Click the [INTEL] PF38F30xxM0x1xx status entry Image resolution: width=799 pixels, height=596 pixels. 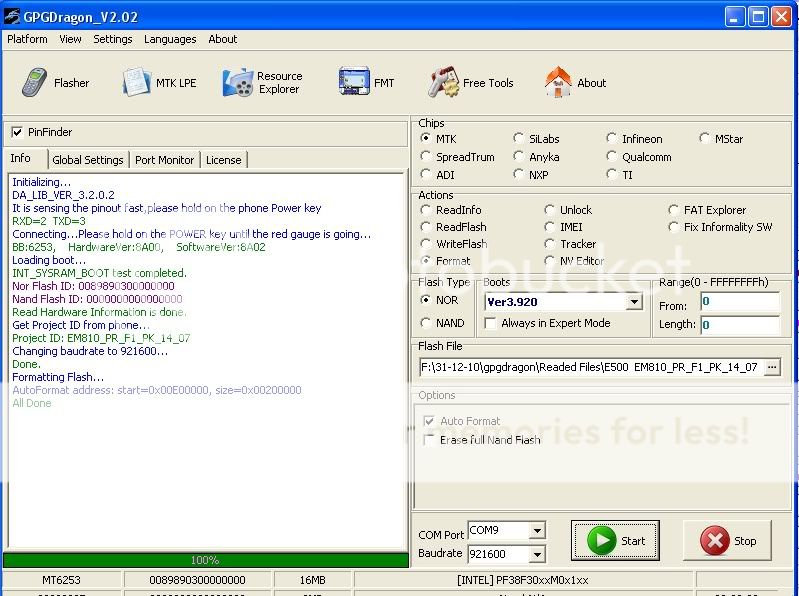point(523,580)
